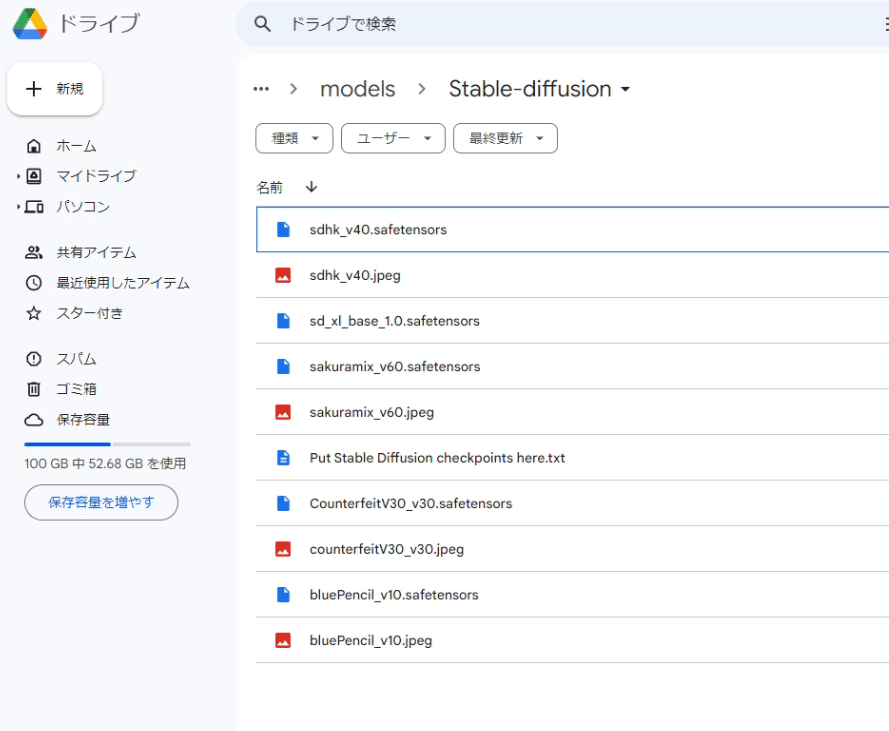Image resolution: width=889 pixels, height=731 pixels.
Task: Expand the Computers tree arrow
Action: [18, 207]
